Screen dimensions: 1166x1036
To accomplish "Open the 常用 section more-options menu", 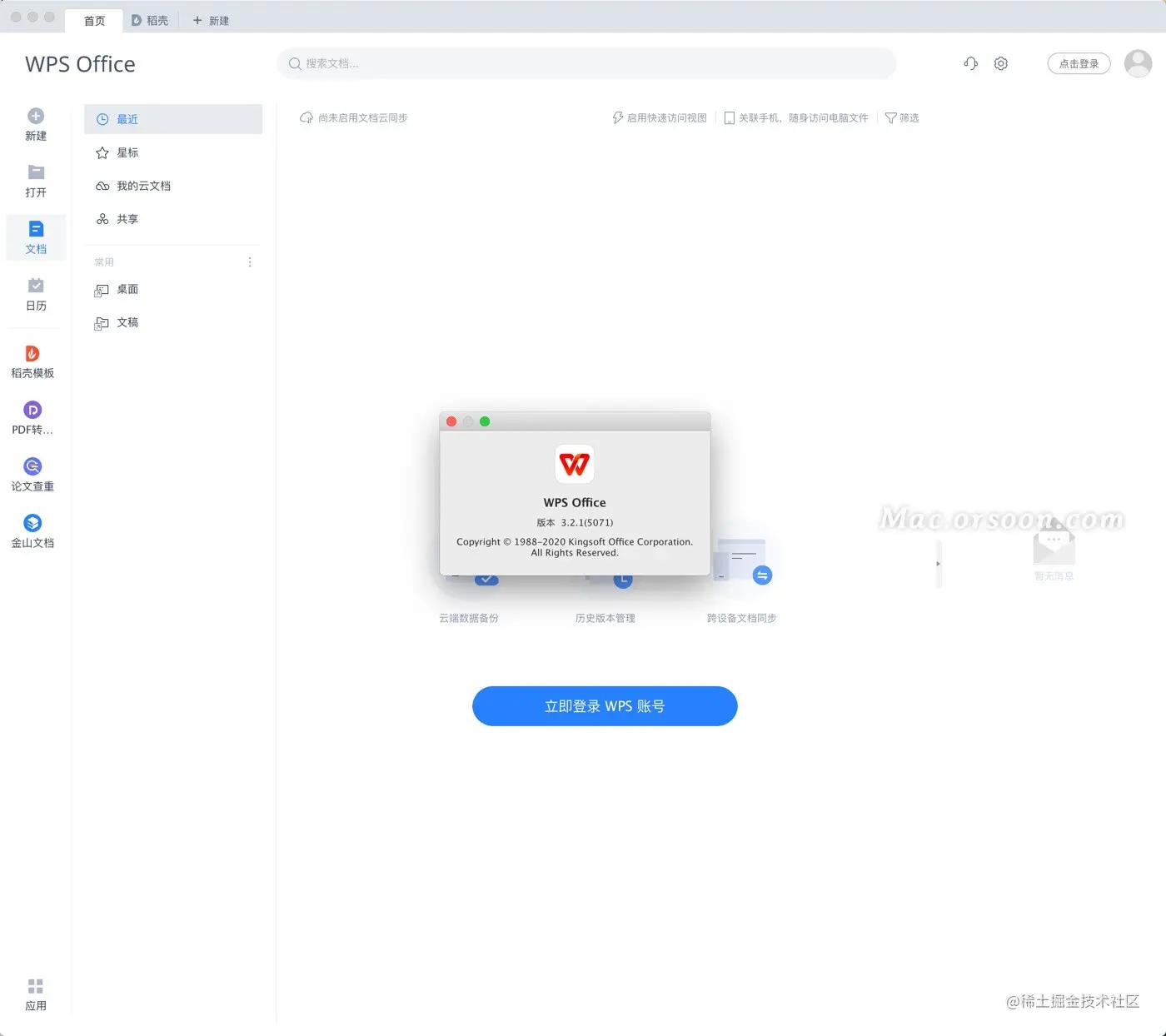I will (250, 262).
